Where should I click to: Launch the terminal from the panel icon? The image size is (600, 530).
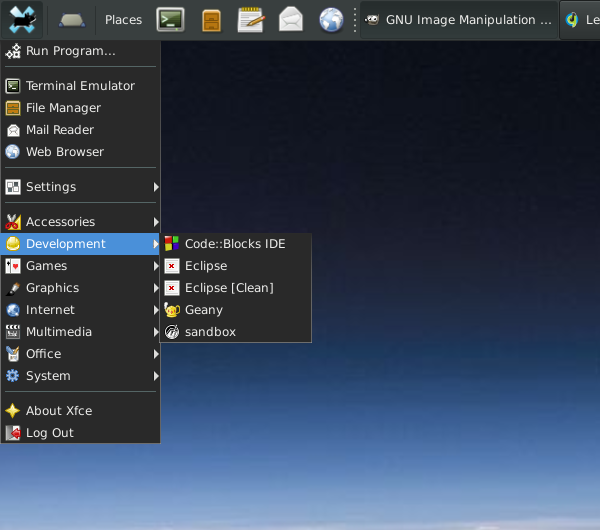click(x=171, y=19)
